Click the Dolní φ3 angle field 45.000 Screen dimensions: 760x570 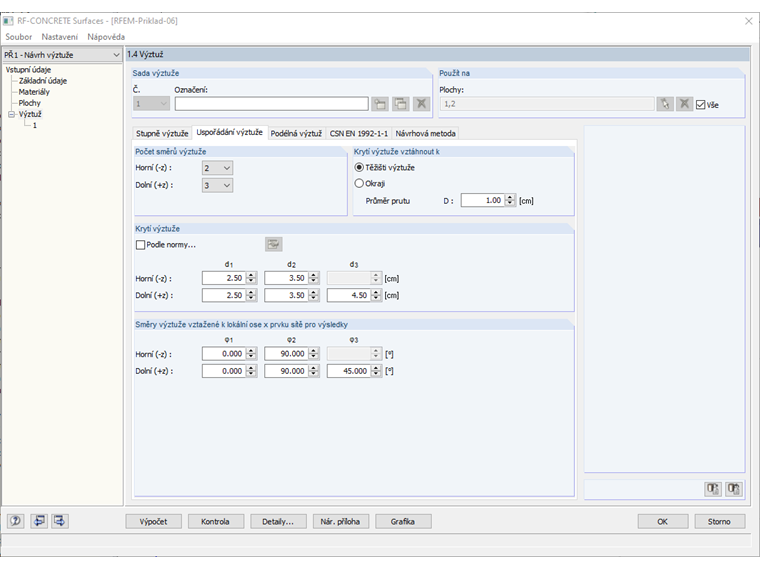pyautogui.click(x=349, y=371)
